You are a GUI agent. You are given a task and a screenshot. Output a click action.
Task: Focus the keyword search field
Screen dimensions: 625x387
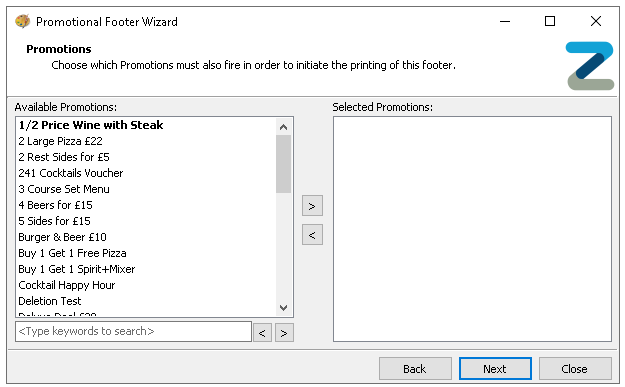133,332
